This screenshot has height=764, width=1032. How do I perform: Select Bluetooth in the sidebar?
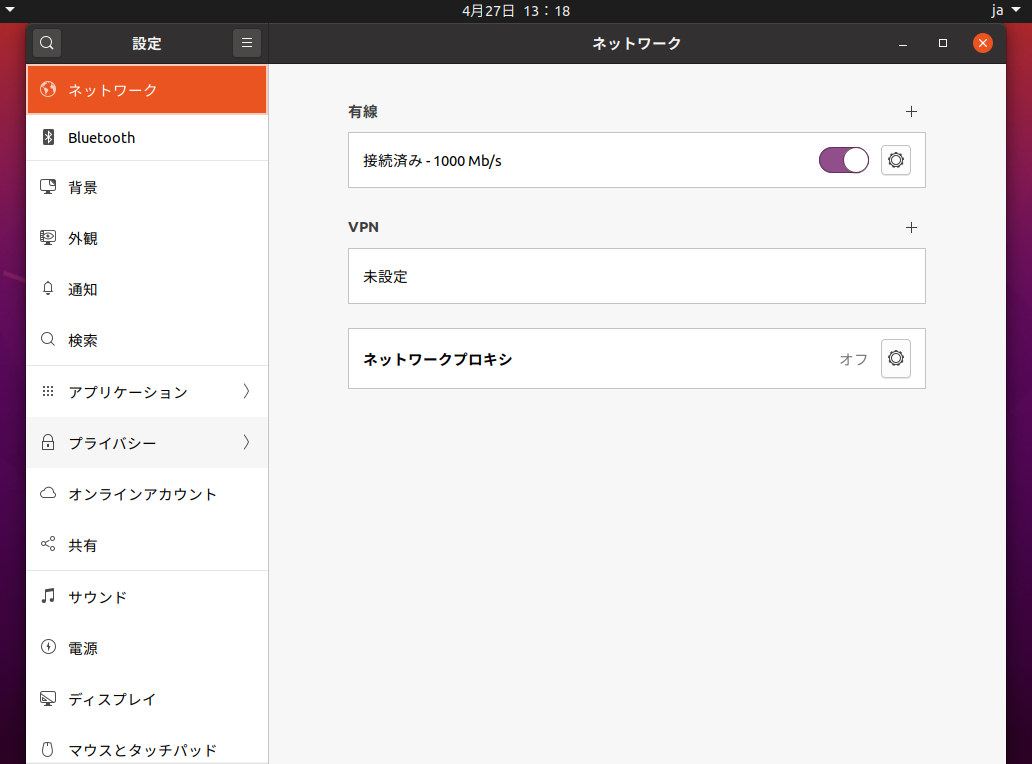point(147,138)
